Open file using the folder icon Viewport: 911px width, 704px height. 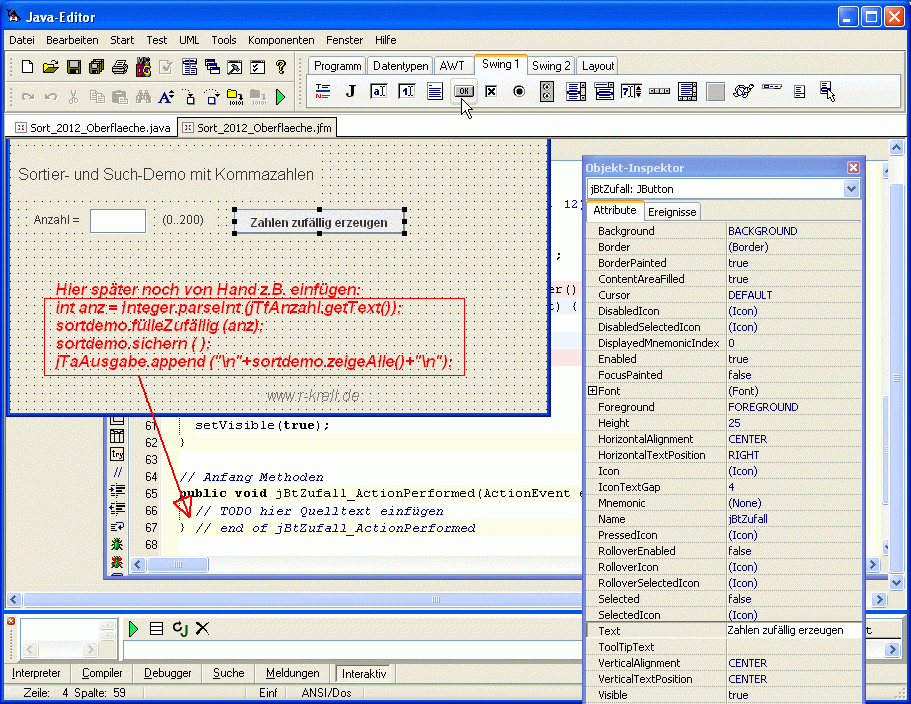pyautogui.click(x=51, y=67)
